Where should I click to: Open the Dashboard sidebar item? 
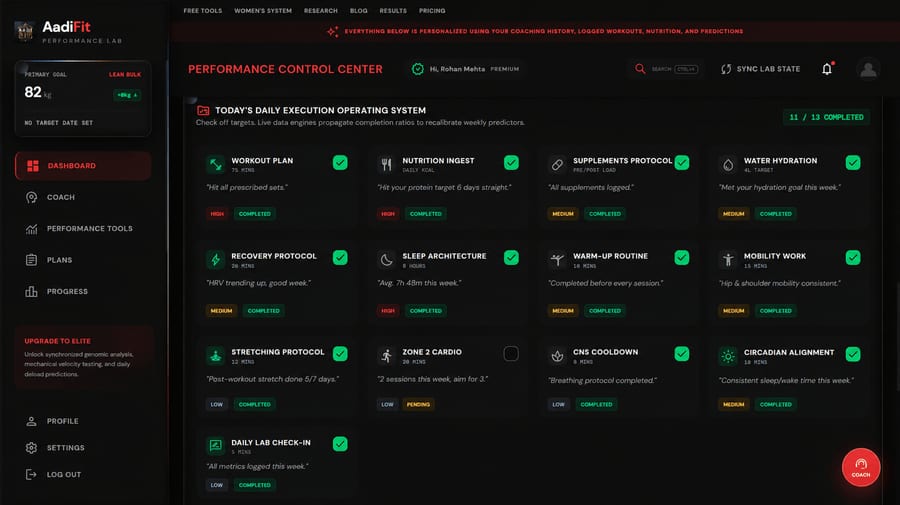83,166
